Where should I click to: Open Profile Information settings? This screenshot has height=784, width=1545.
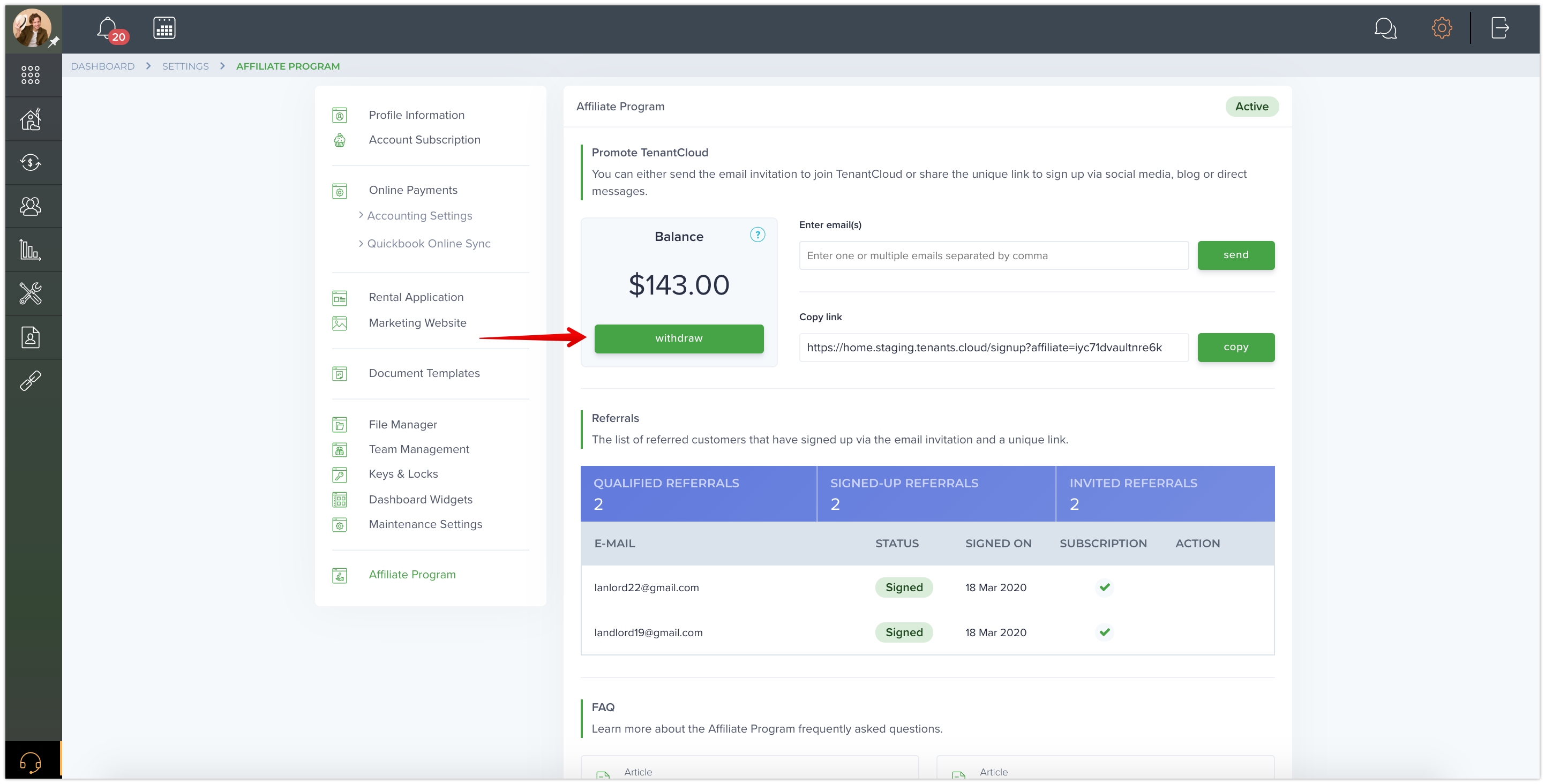coord(417,115)
